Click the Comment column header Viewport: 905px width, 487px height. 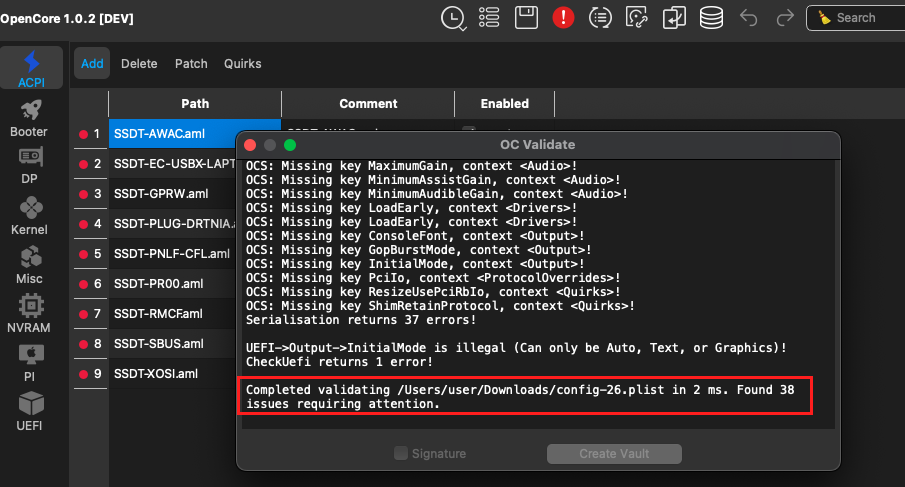[x=368, y=104]
